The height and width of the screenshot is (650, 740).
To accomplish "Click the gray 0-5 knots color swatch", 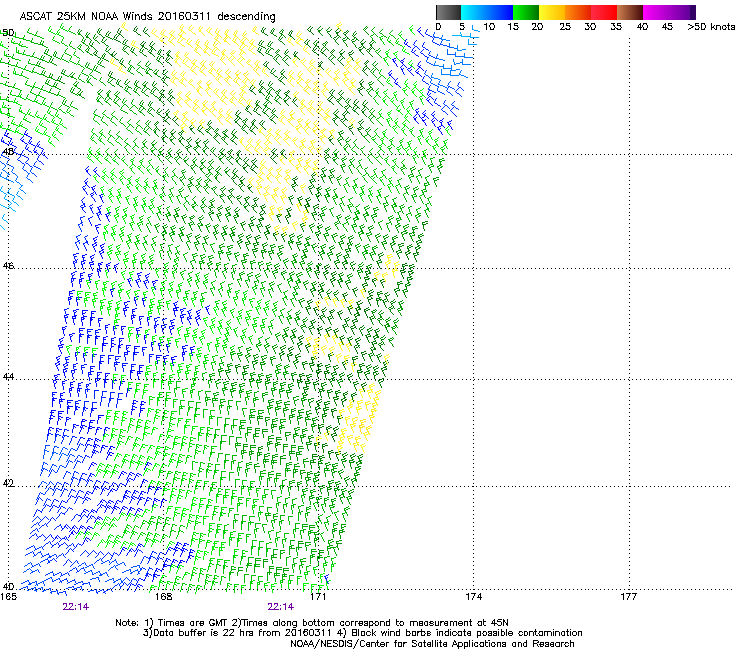I will coord(448,12).
